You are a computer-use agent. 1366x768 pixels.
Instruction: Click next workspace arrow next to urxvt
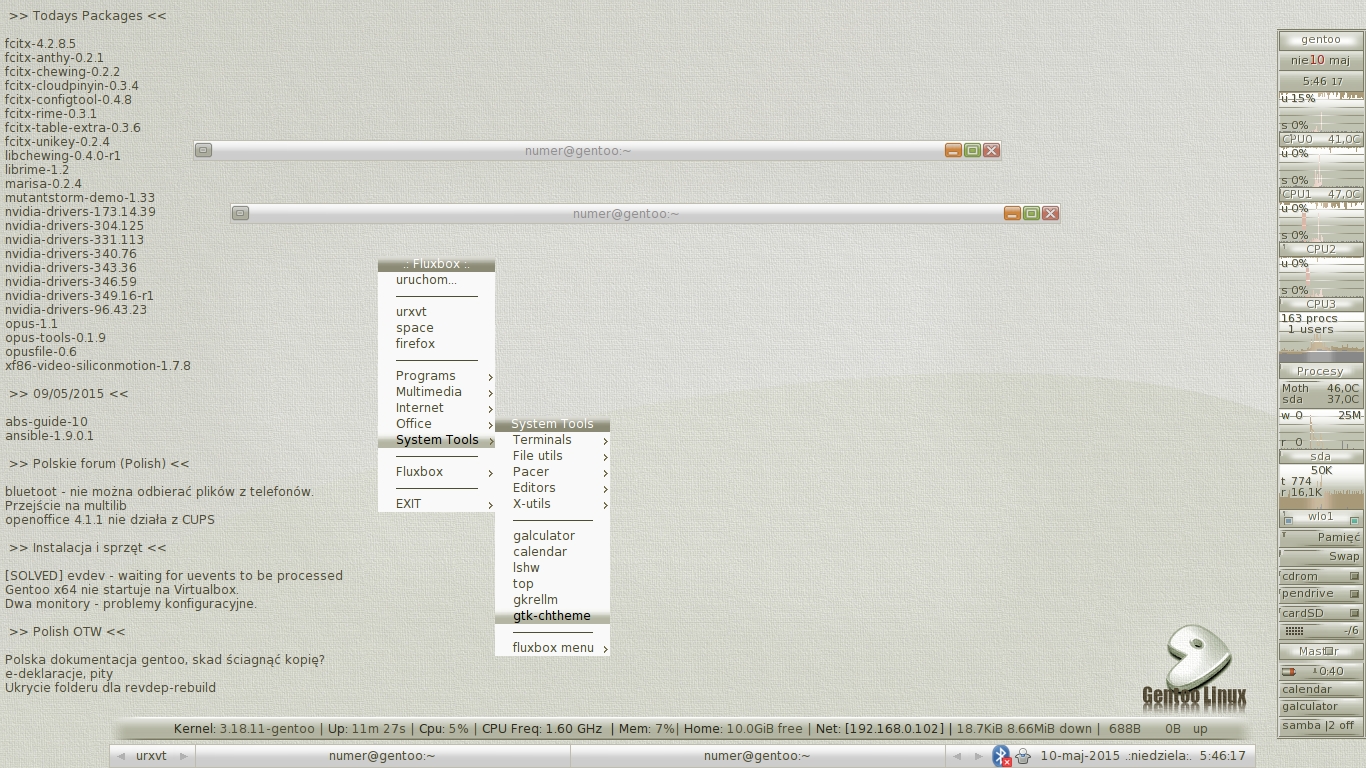click(183, 756)
